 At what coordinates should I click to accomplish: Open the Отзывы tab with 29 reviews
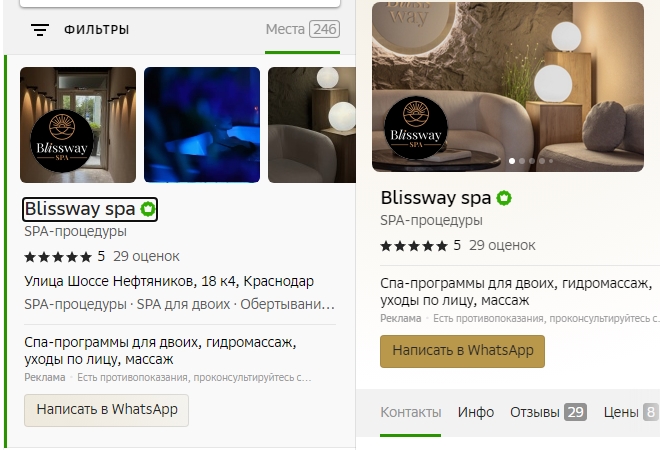(548, 412)
